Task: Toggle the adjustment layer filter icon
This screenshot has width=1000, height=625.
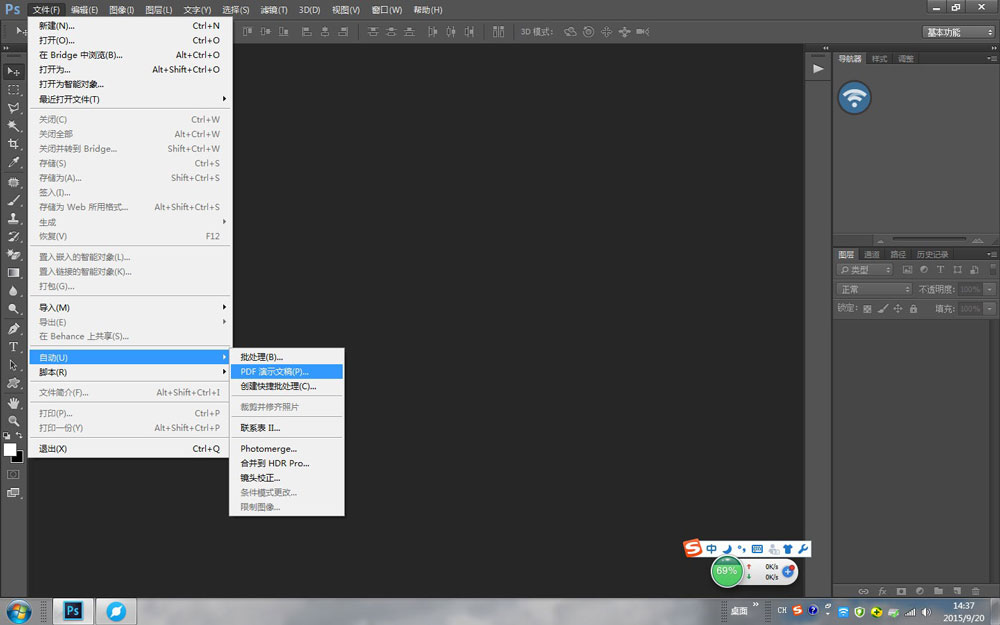Action: (923, 270)
